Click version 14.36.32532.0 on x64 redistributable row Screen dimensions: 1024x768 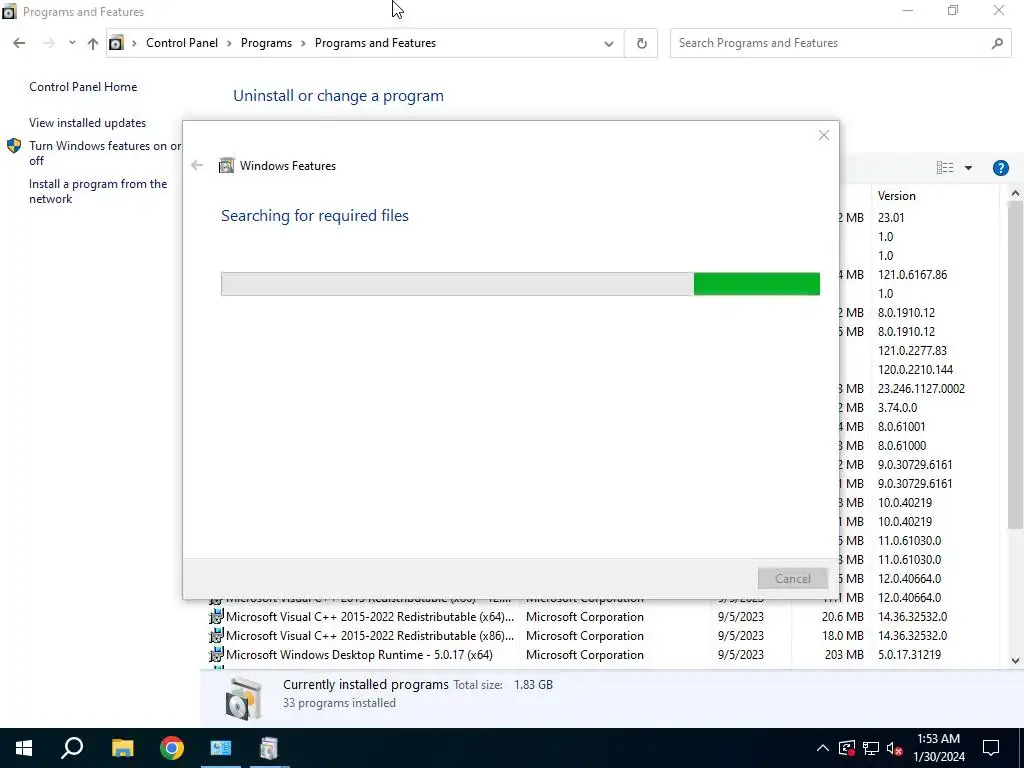coord(912,616)
